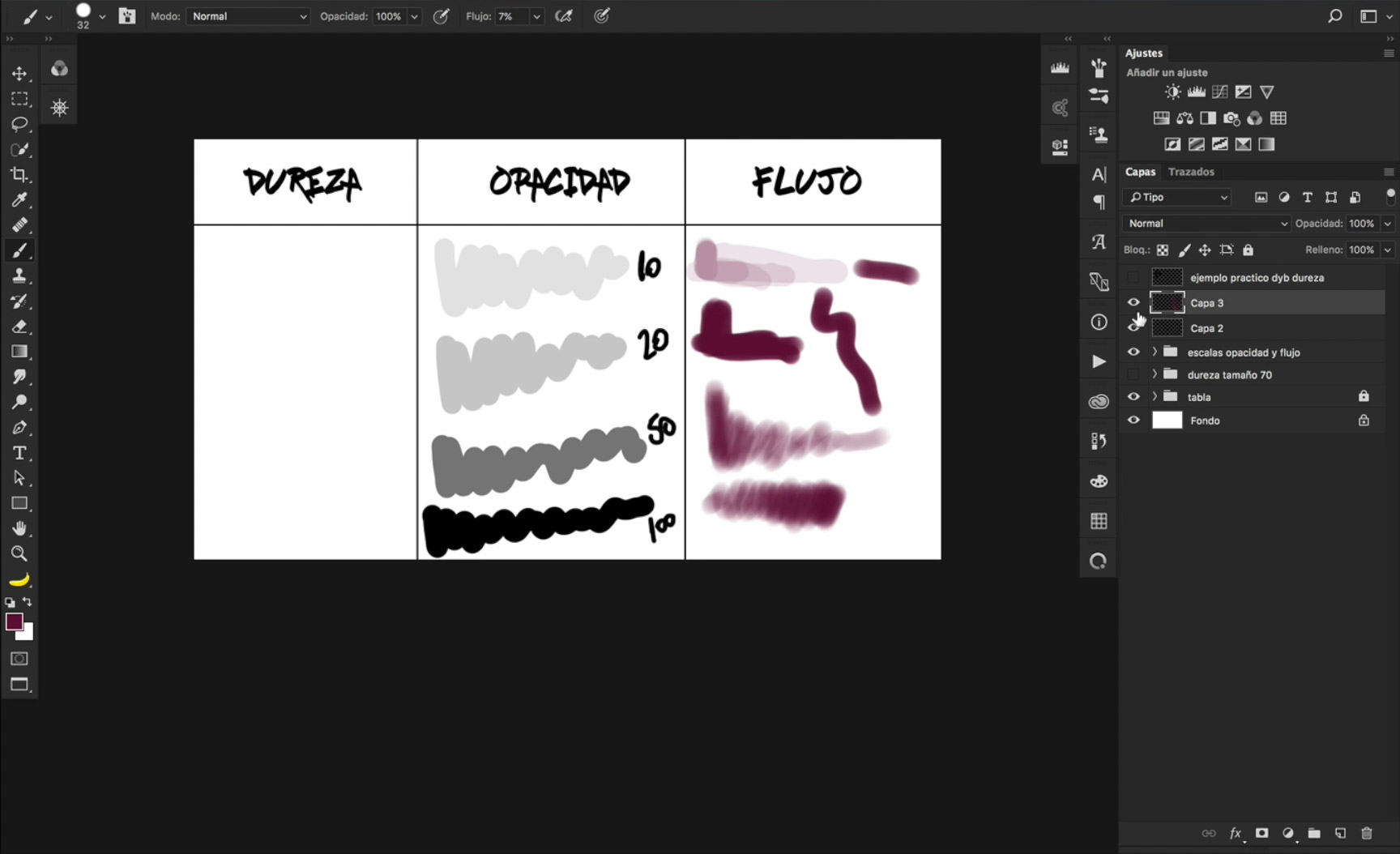Toggle Lock all for the layer

(x=1248, y=250)
